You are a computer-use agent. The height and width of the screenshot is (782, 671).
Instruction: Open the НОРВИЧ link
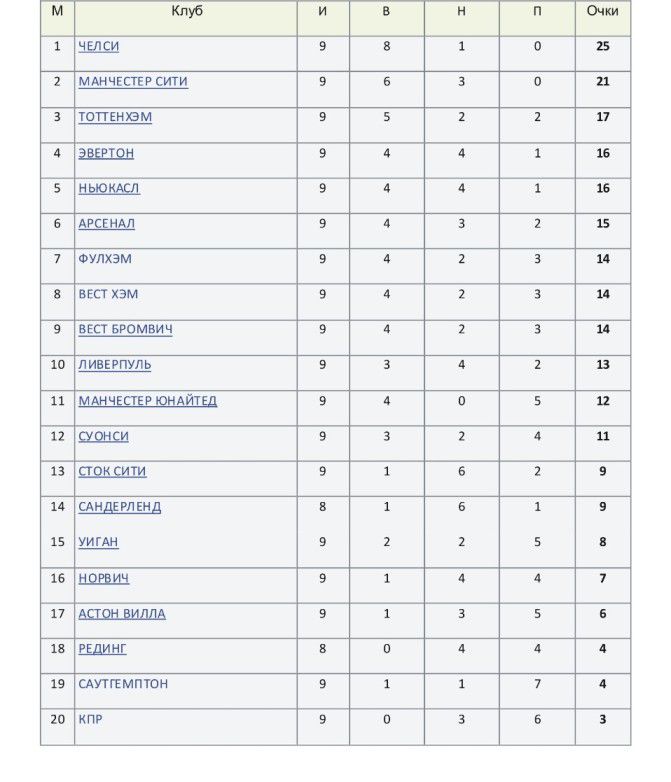click(104, 578)
